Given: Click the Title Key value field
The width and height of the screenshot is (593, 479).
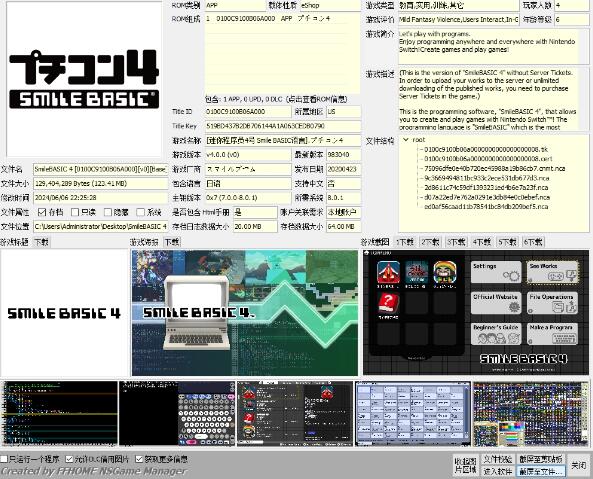Looking at the screenshot, I should (x=283, y=126).
